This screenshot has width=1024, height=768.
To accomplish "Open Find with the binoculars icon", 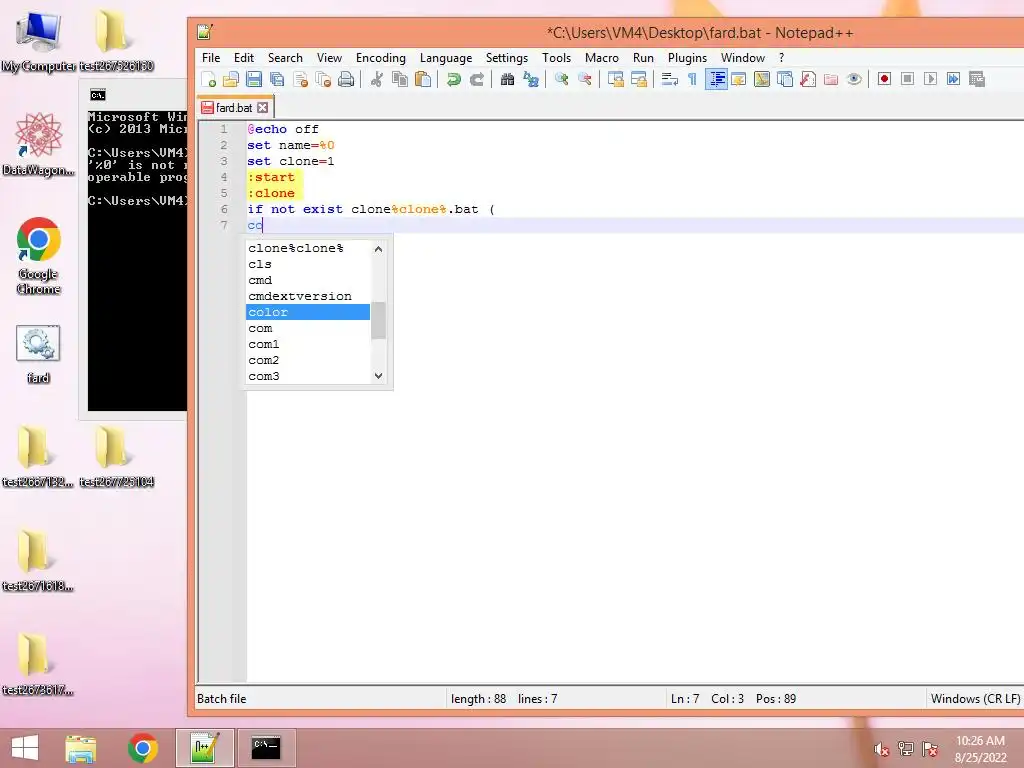I will pyautogui.click(x=507, y=80).
